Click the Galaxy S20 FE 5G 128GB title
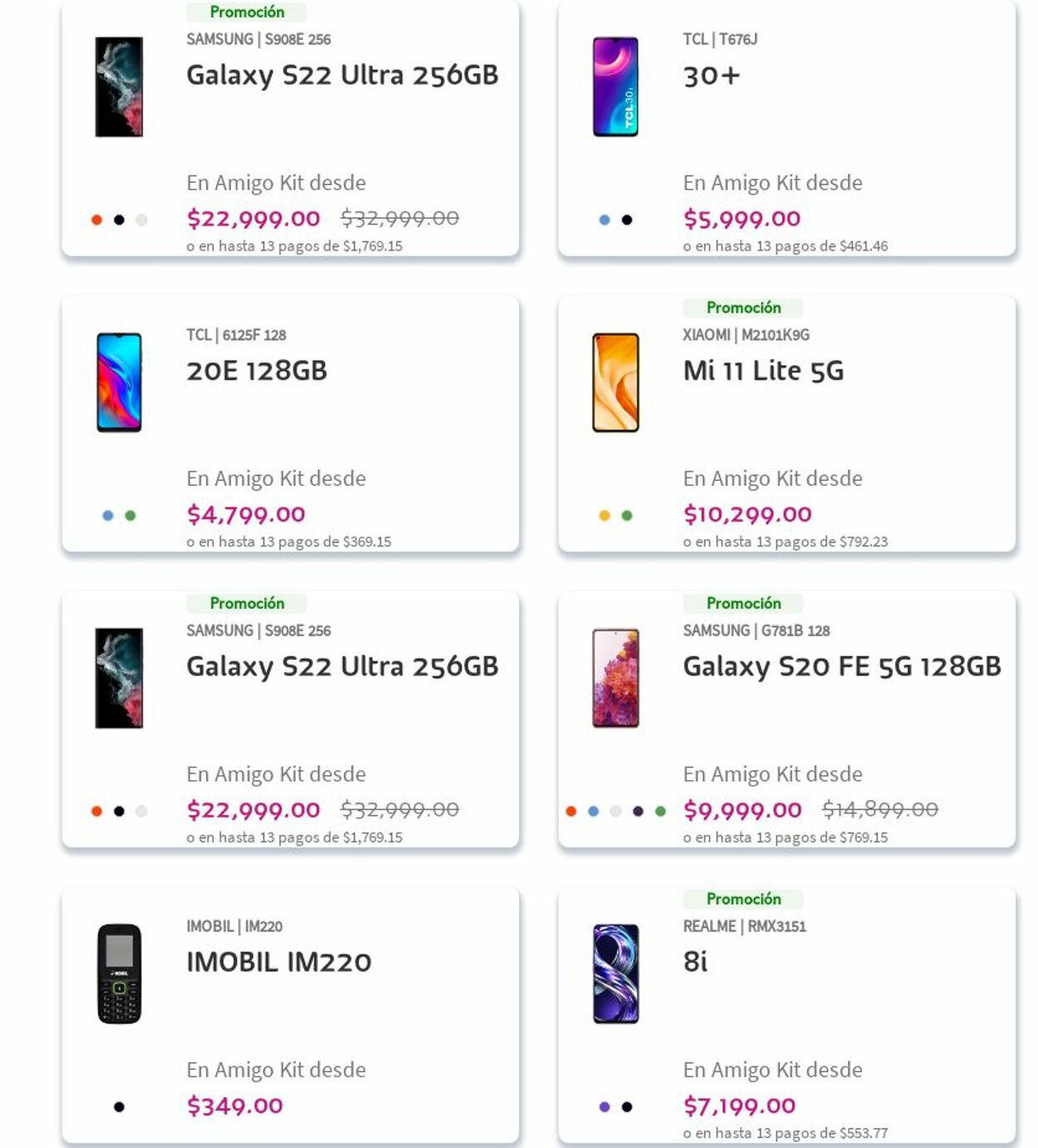 841,666
